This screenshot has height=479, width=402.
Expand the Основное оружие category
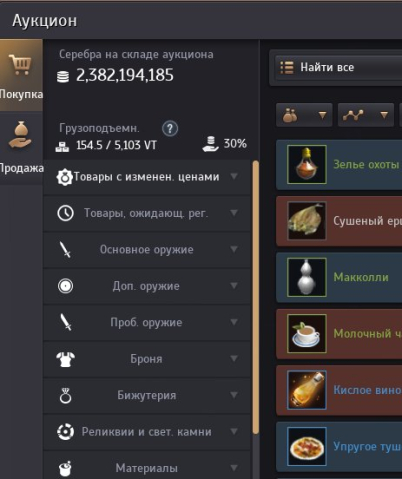tap(147, 249)
